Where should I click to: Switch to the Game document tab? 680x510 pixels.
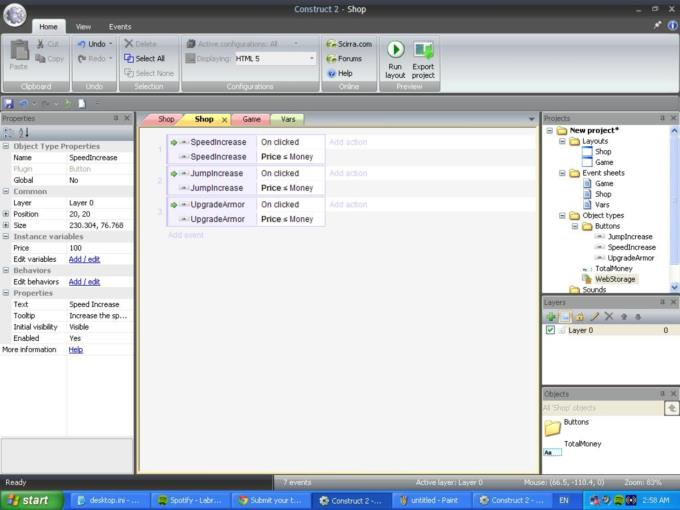(x=252, y=119)
